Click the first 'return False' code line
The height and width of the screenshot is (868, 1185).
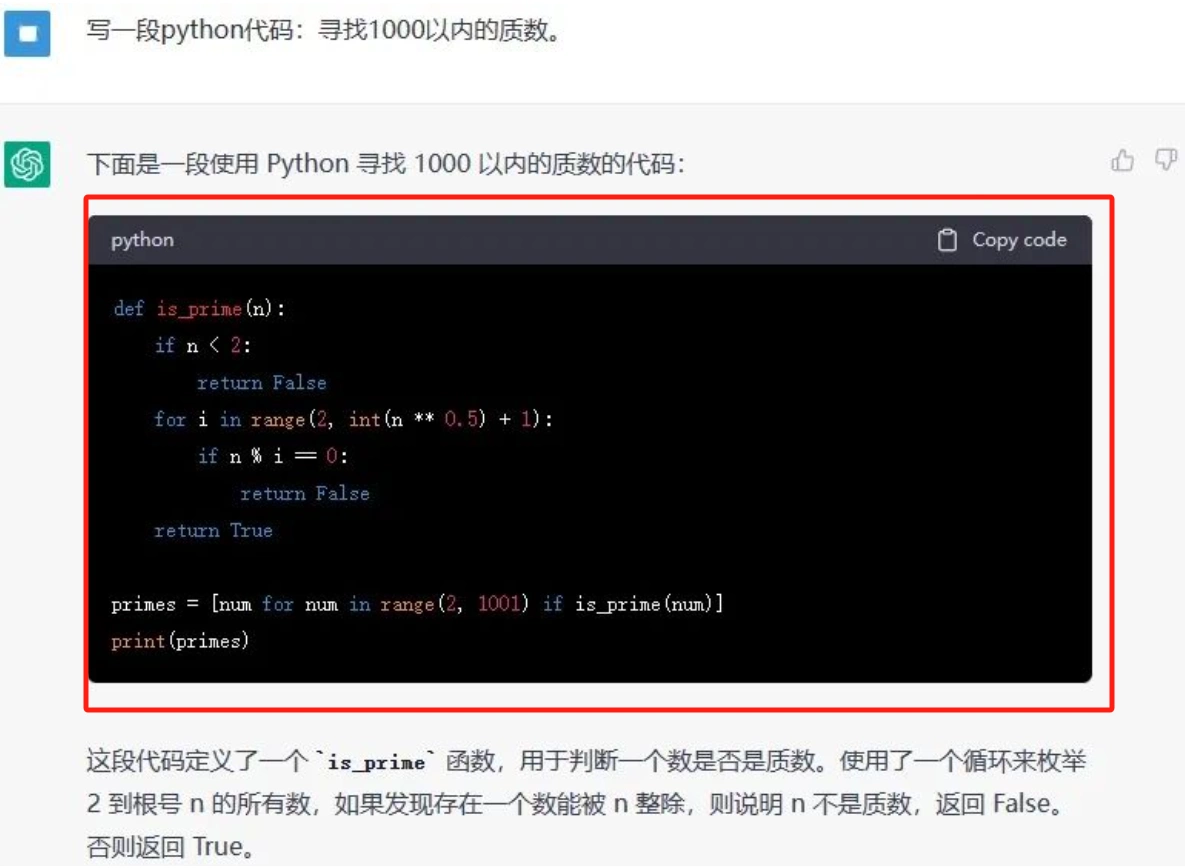pos(261,382)
